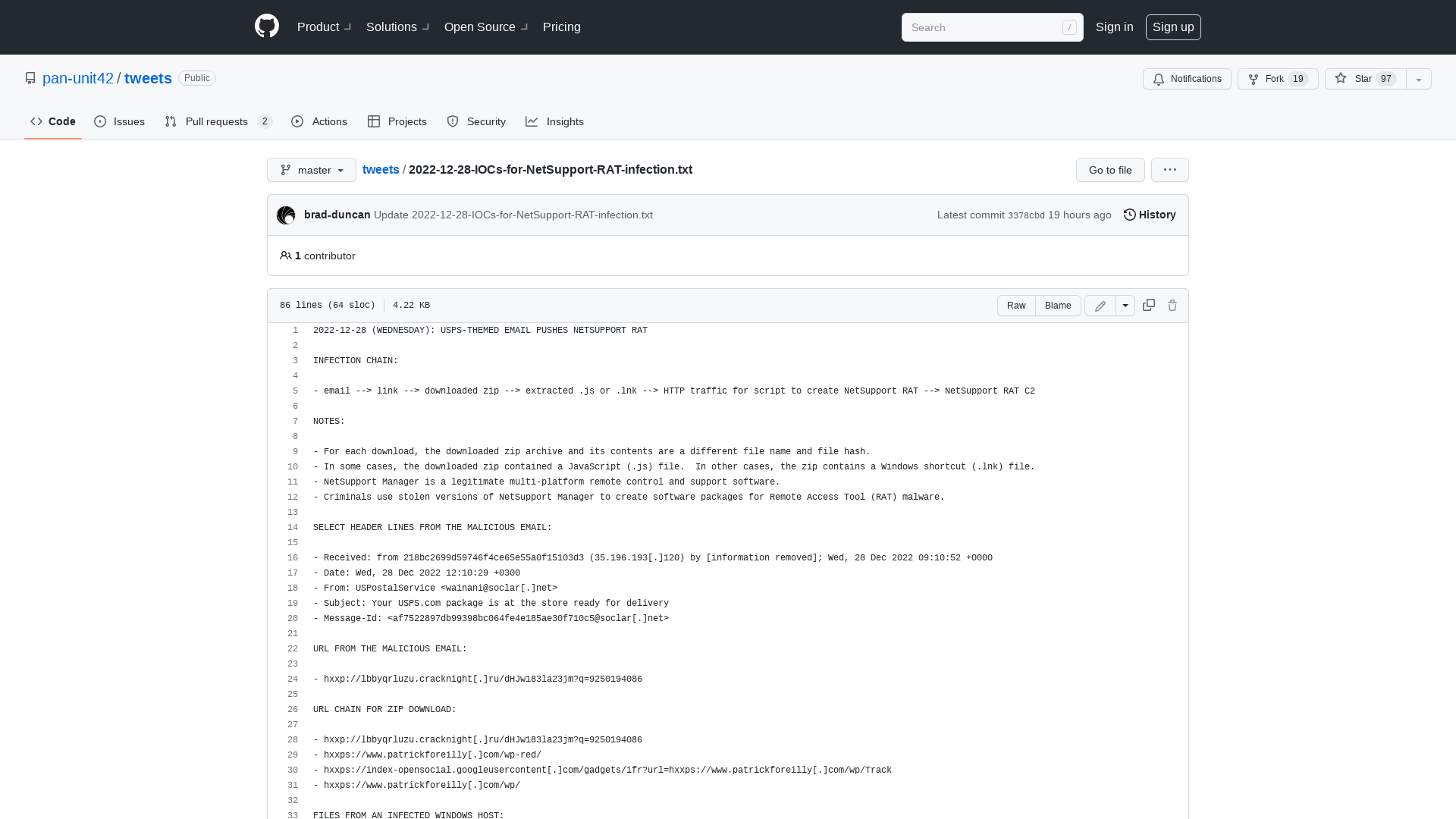
Task: Open commit hash 3378cbd
Action: [x=1026, y=215]
